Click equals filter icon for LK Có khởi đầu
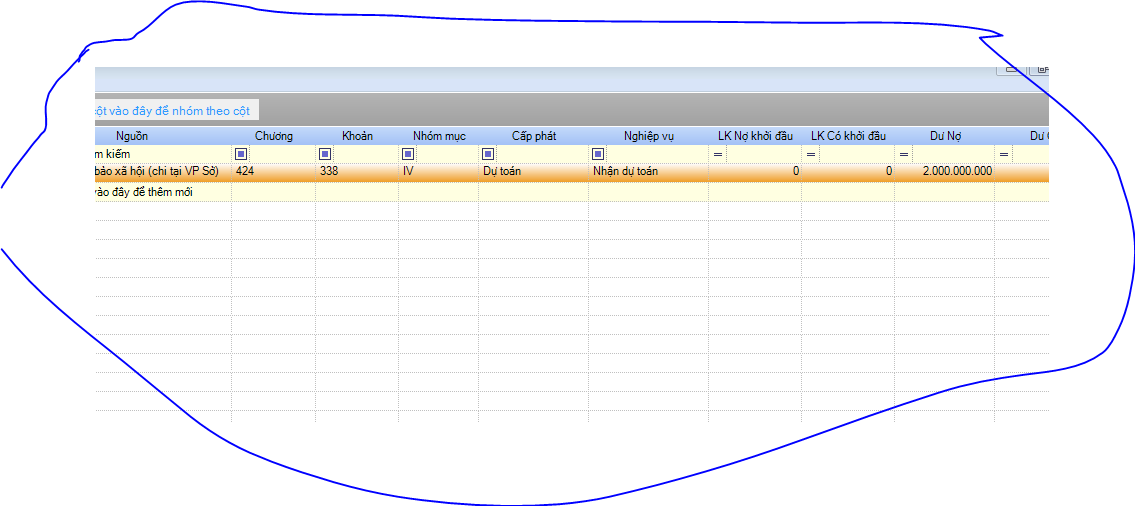The image size is (1135, 506). point(811,154)
